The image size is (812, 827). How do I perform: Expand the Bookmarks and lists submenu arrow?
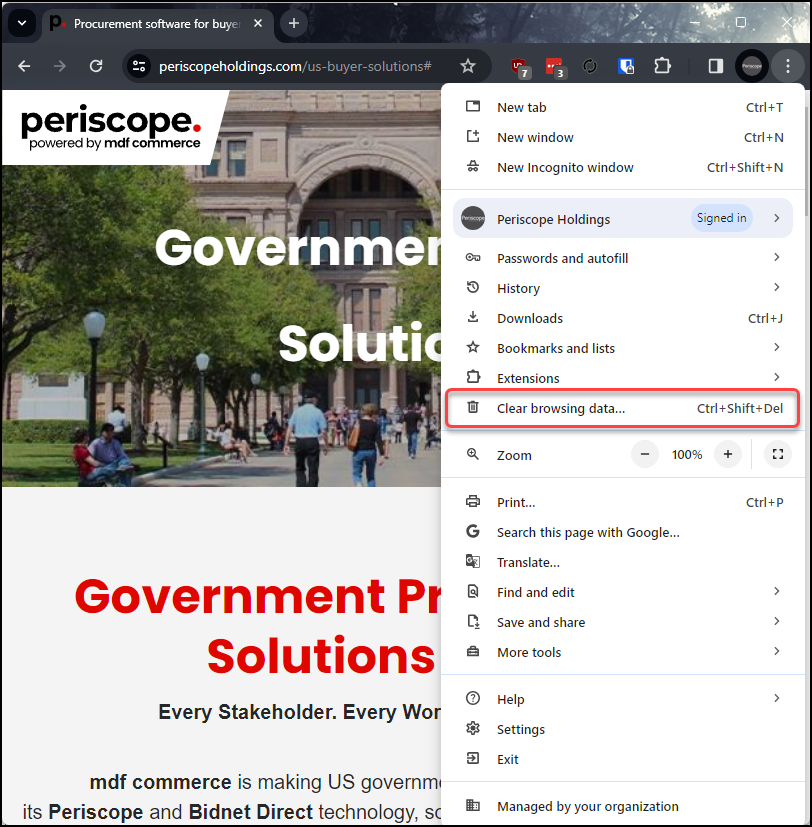point(777,347)
